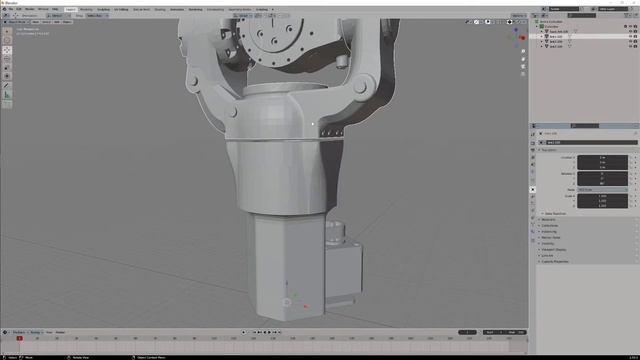Viewport: 640px width, 360px height.
Task: Click the viewport pan hand icon
Action: [x=523, y=59]
